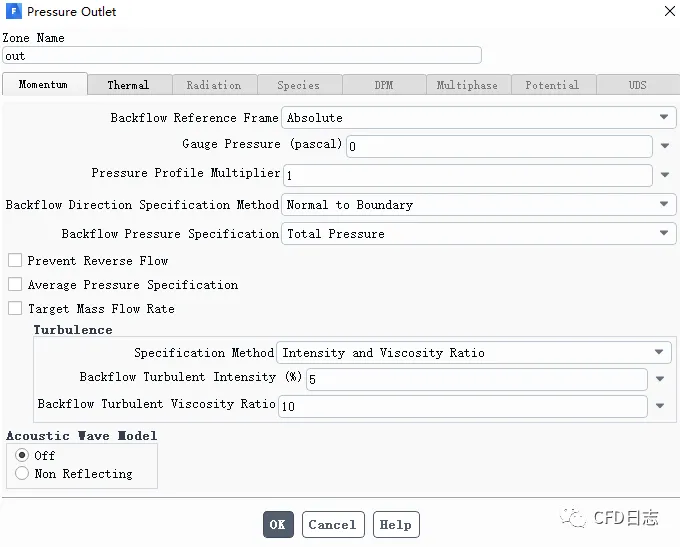Click the Zone Name text field
Image resolution: width=680 pixels, height=547 pixels.
pos(242,56)
